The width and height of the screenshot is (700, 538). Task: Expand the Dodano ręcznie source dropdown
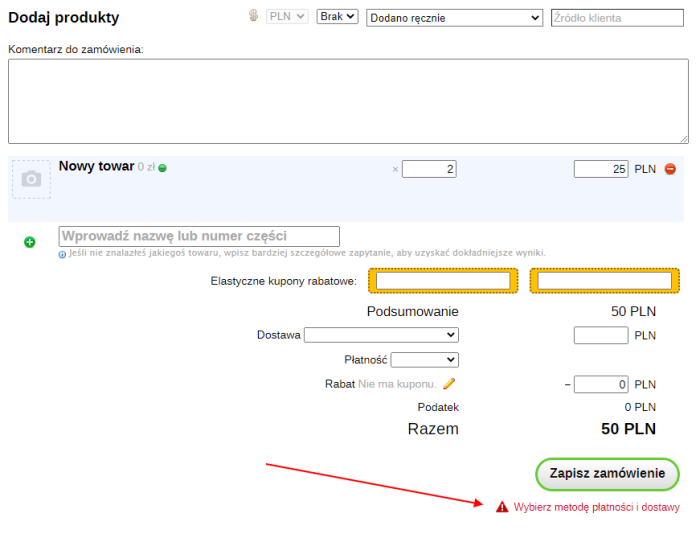click(455, 17)
